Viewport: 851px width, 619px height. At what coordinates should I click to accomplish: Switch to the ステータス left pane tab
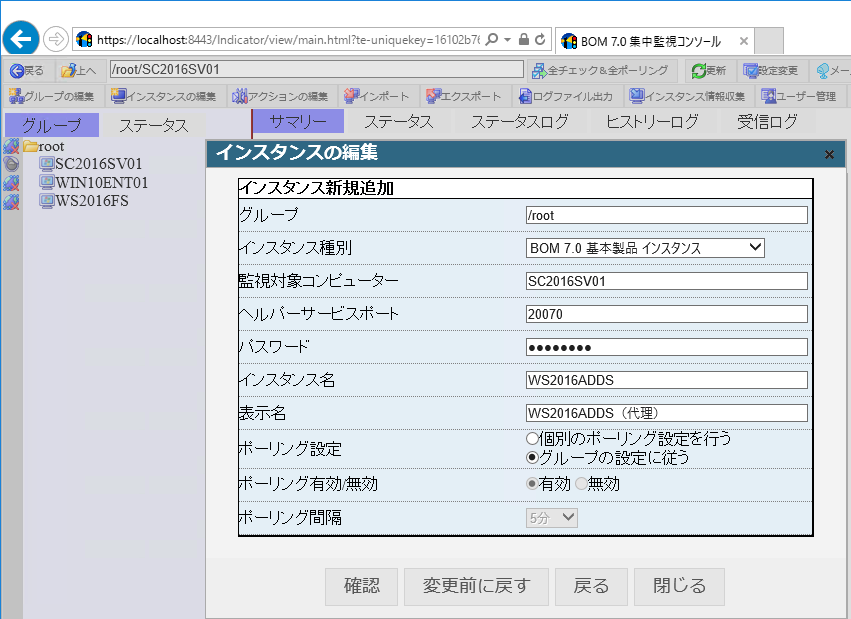click(x=154, y=125)
